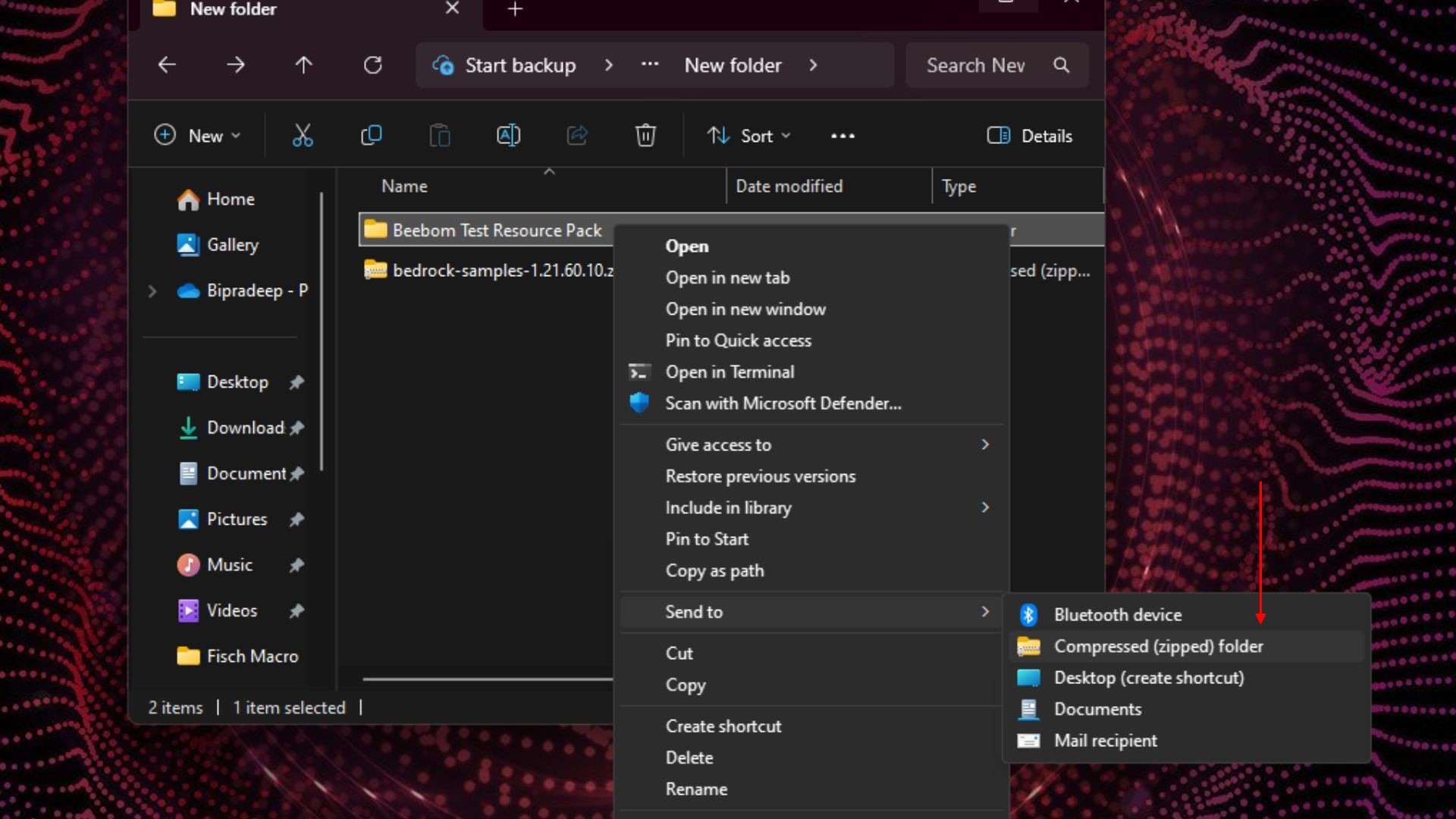
Task: Open Documents in quick access
Action: 232,473
